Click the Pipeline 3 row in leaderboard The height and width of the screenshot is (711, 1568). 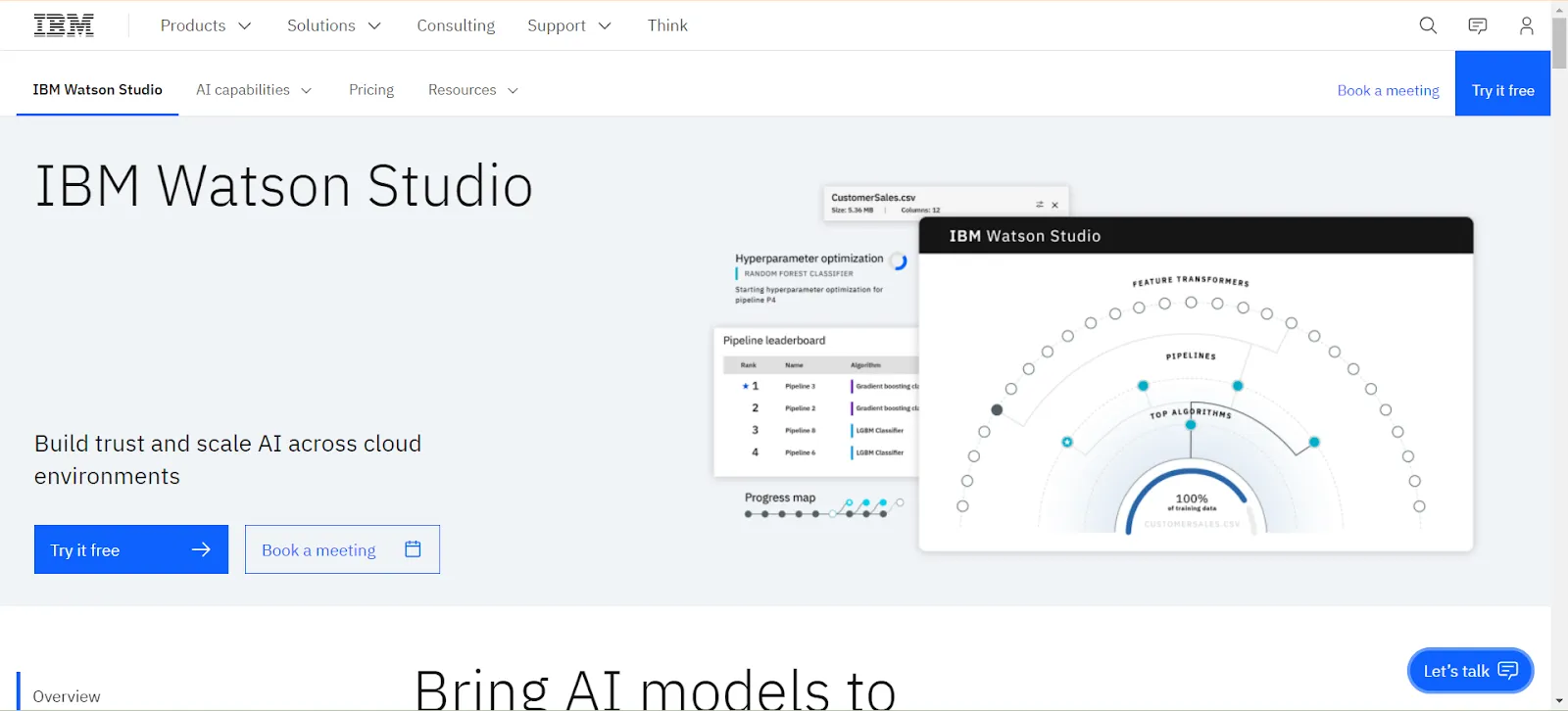[821, 386]
